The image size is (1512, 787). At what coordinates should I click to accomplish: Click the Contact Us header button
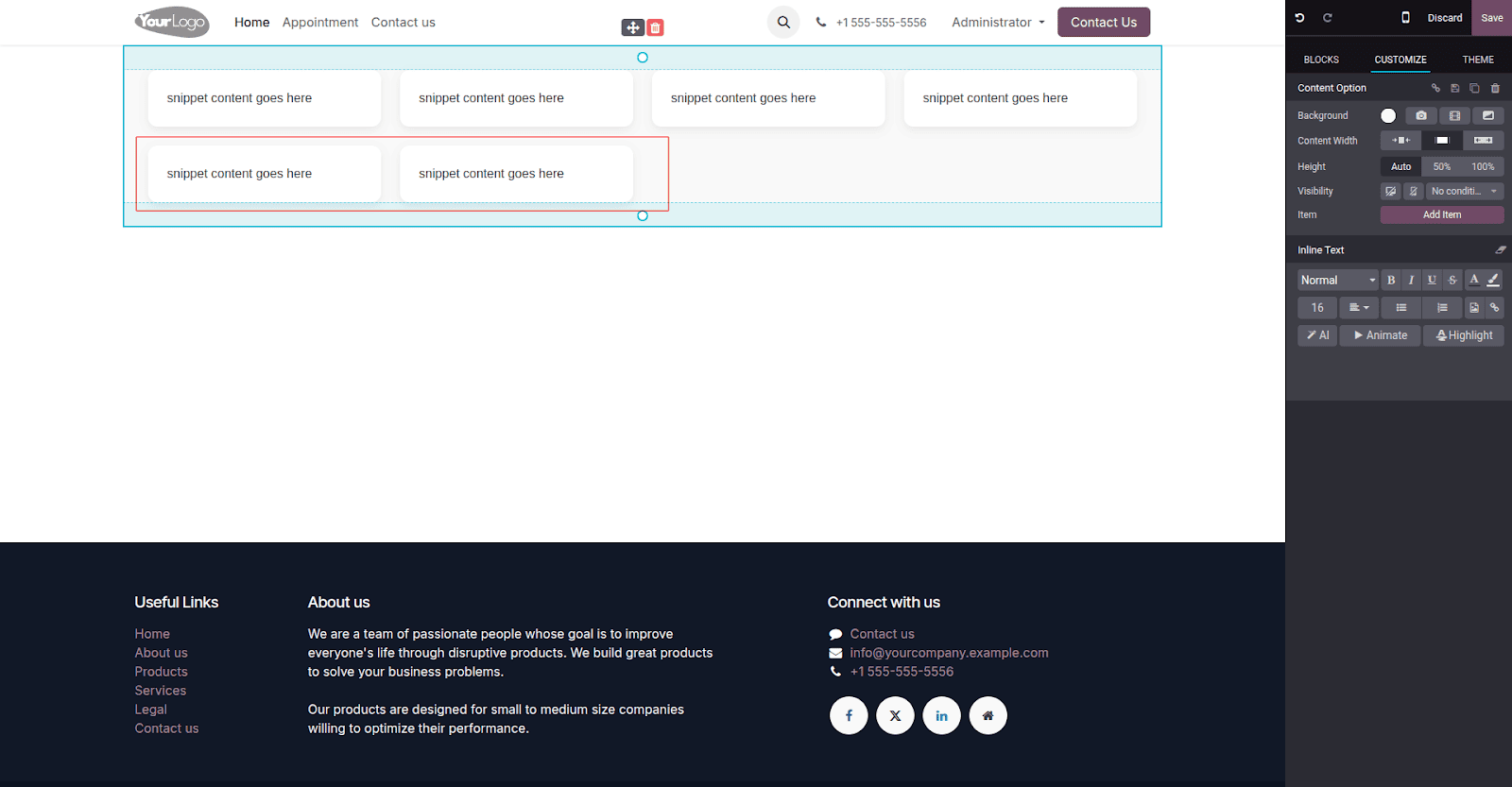(x=1104, y=22)
